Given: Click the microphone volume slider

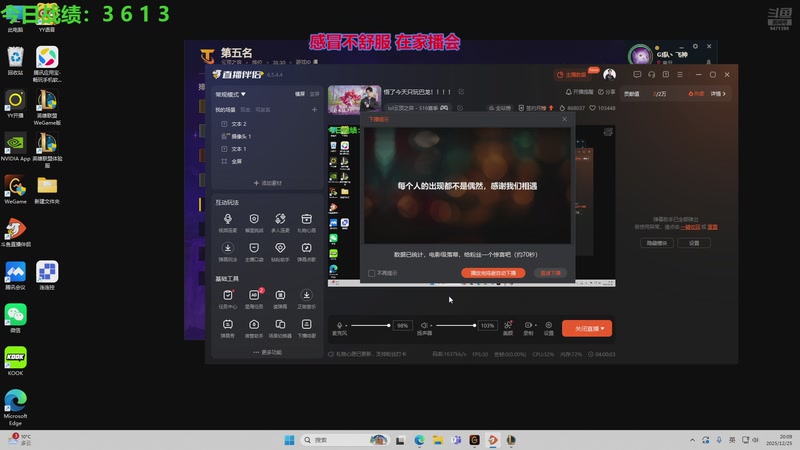Looking at the screenshot, I should (x=370, y=326).
